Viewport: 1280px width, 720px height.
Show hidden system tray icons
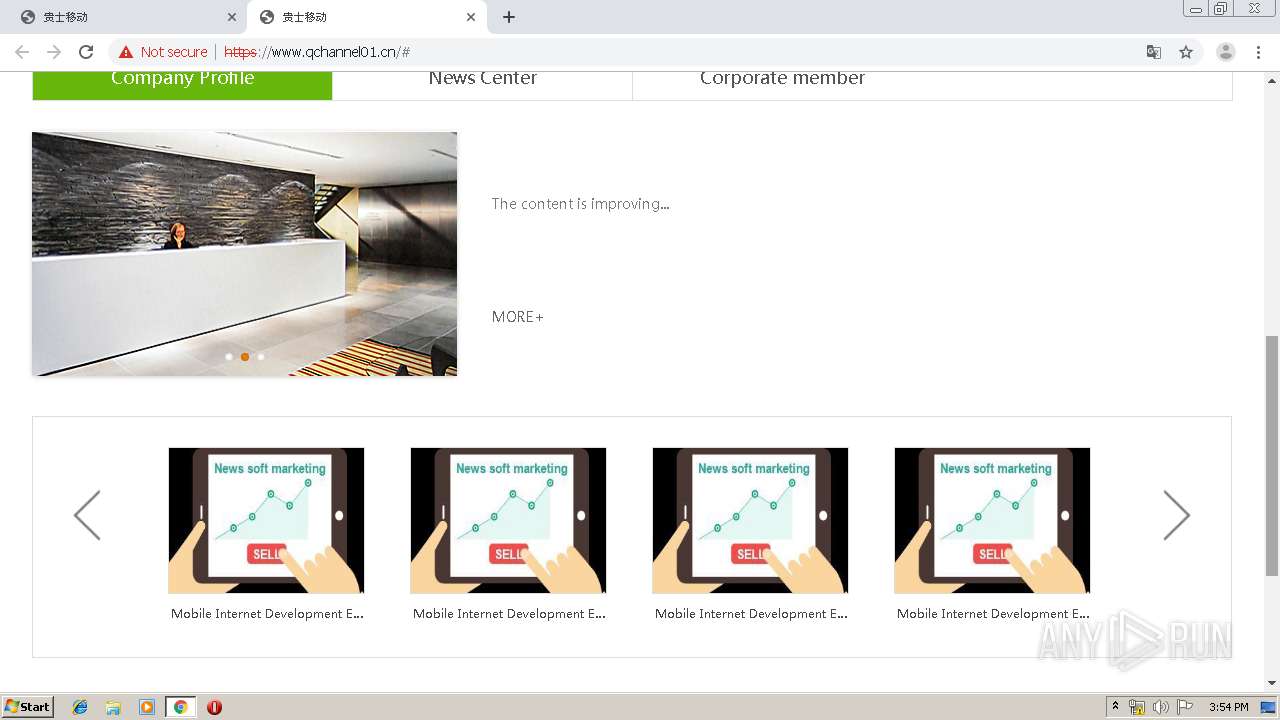point(1115,707)
